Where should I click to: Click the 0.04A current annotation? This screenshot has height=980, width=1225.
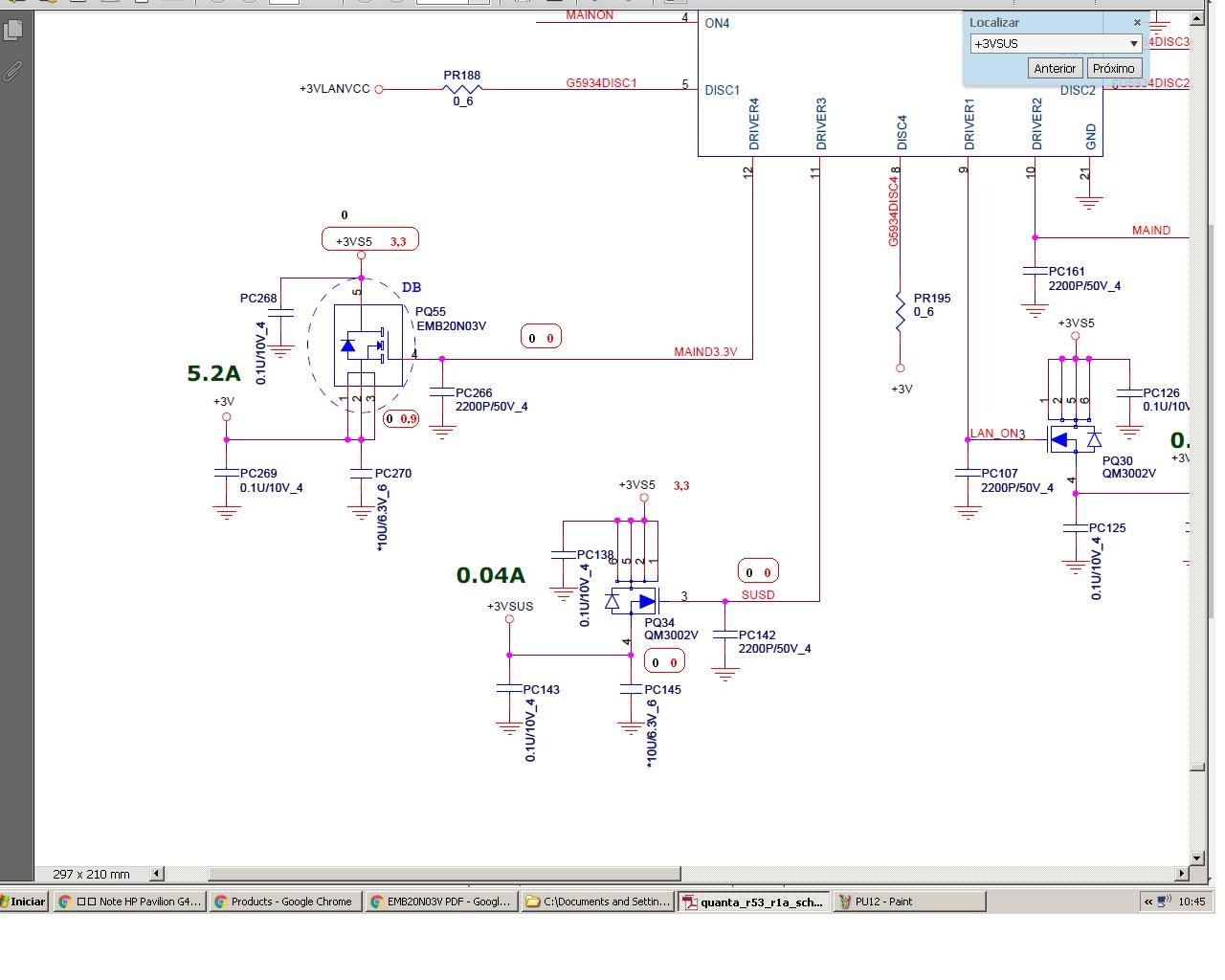click(490, 575)
